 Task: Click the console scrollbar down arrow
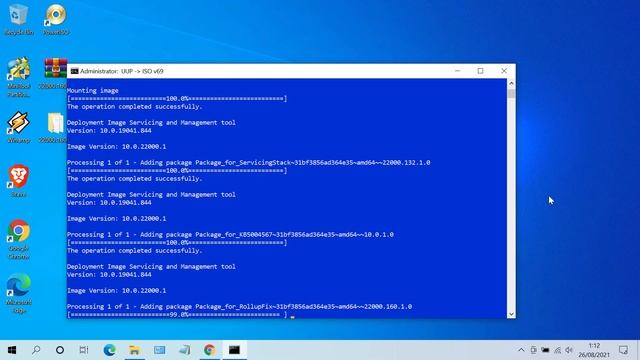(x=511, y=314)
